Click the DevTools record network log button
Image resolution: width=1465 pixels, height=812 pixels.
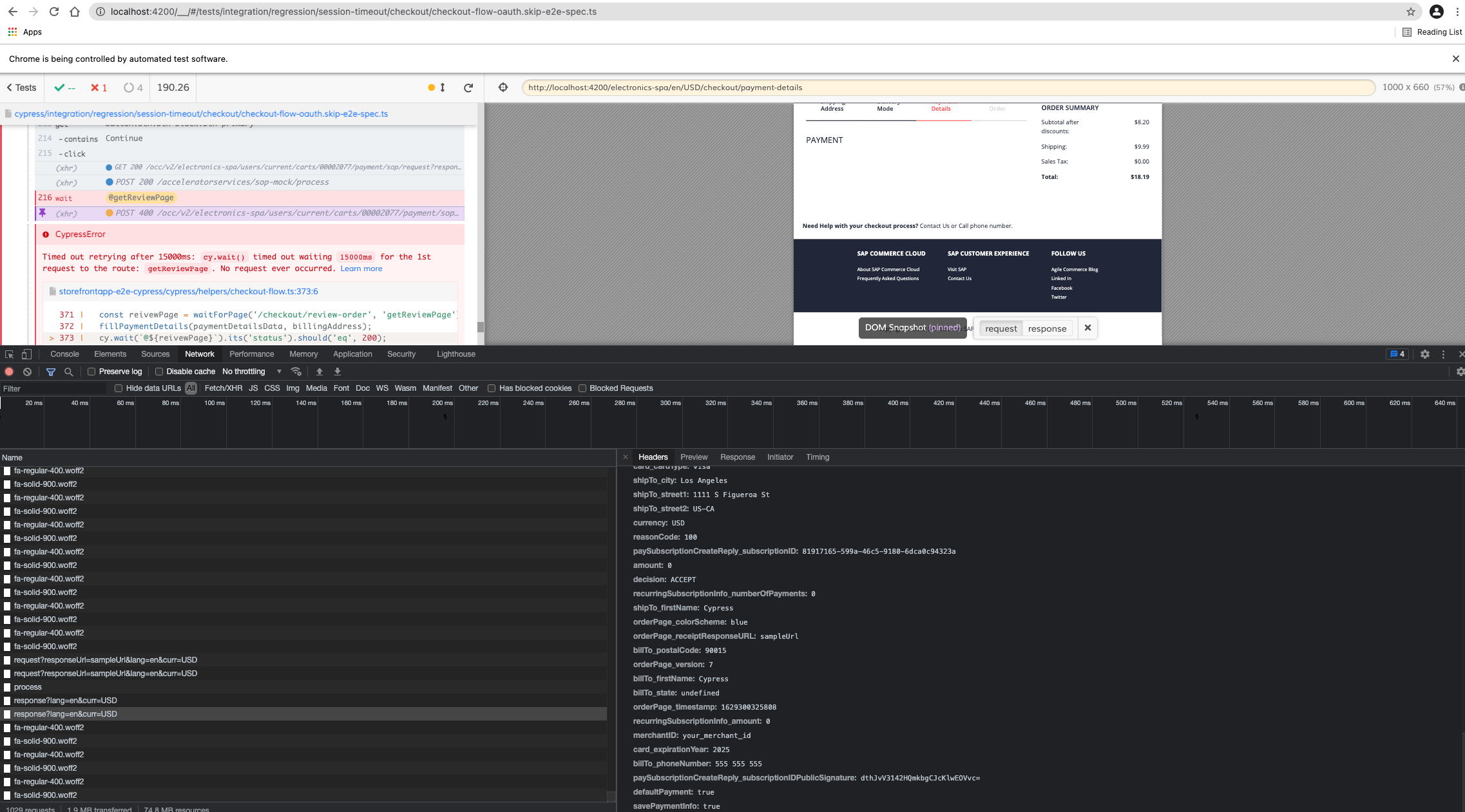[9, 372]
